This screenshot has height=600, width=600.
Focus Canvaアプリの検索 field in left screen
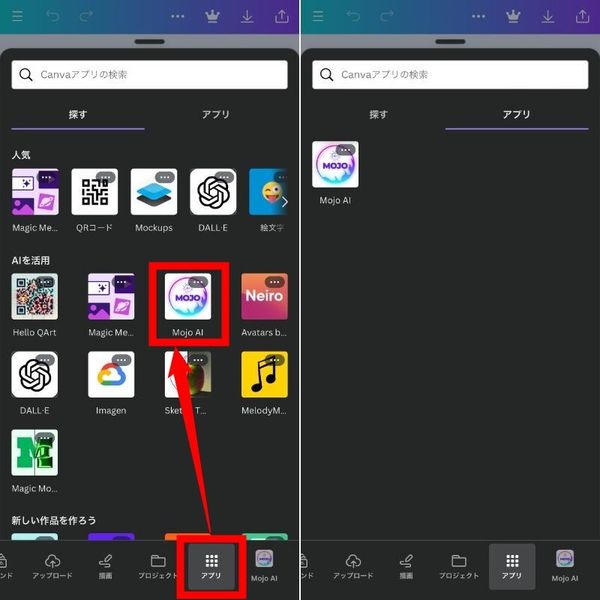pyautogui.click(x=150, y=75)
